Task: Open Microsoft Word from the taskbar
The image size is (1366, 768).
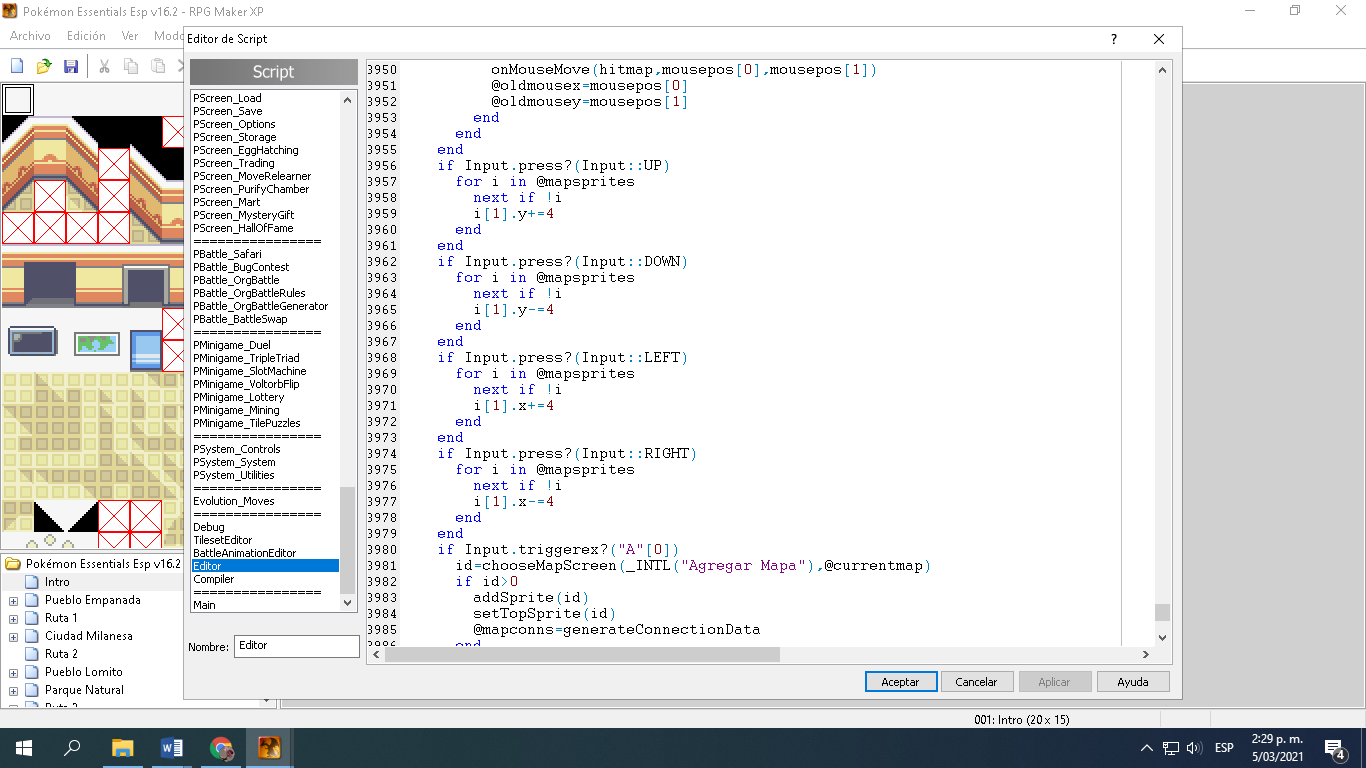Action: click(172, 747)
